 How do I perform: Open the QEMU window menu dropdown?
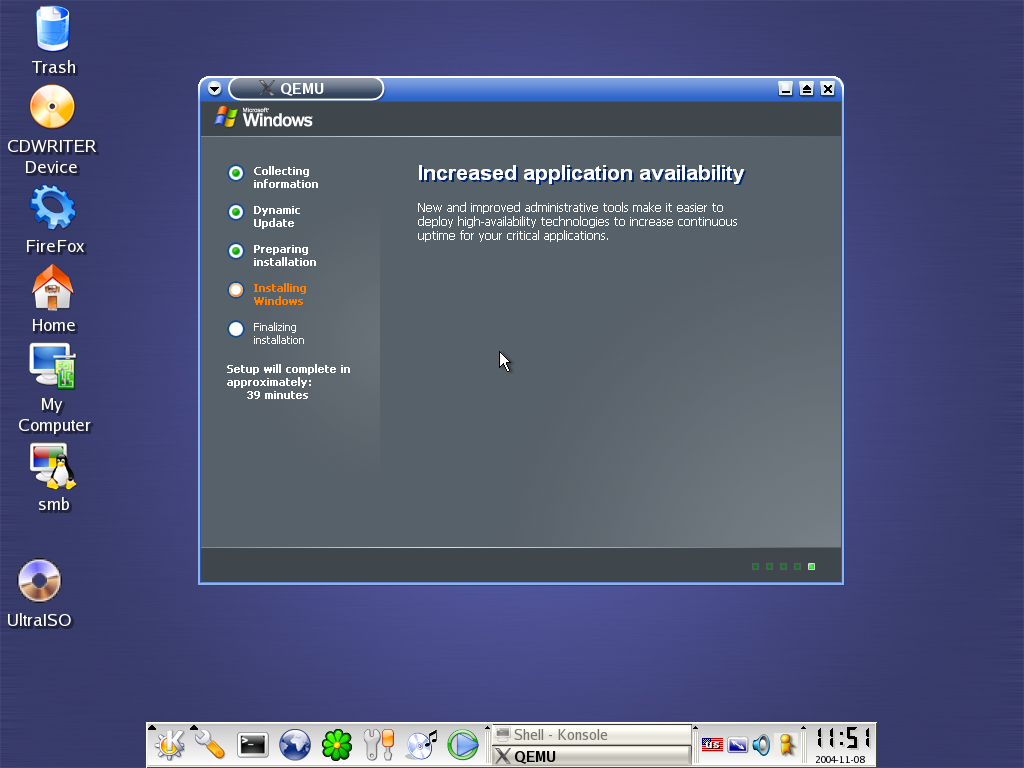click(x=214, y=89)
